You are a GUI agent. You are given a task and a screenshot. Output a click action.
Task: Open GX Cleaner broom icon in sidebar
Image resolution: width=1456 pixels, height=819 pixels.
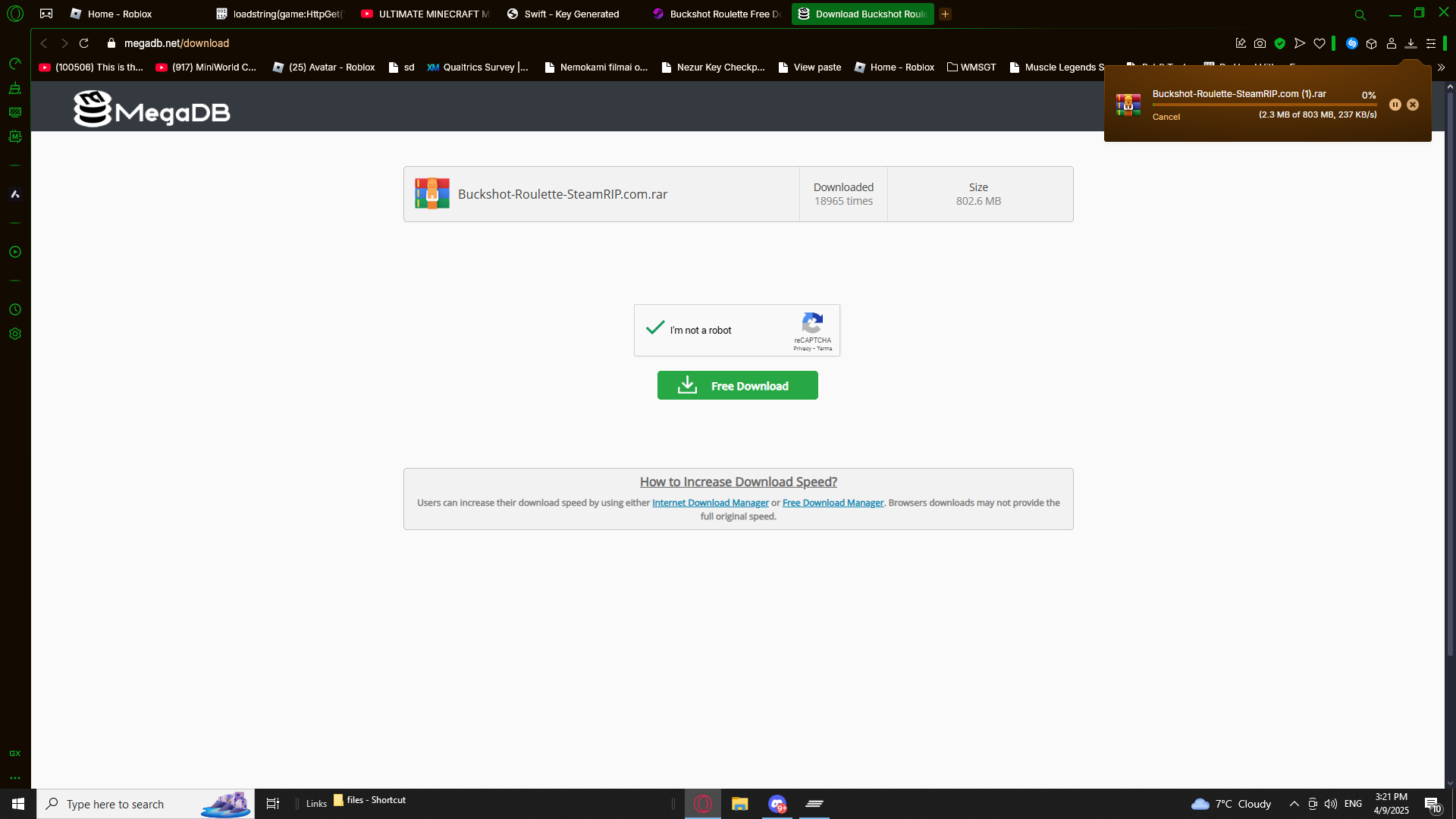pyautogui.click(x=15, y=88)
